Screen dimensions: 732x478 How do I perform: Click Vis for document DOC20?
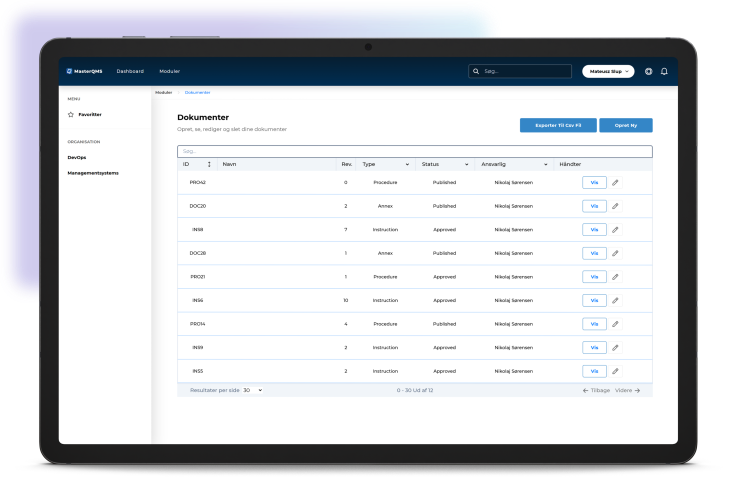click(x=594, y=206)
